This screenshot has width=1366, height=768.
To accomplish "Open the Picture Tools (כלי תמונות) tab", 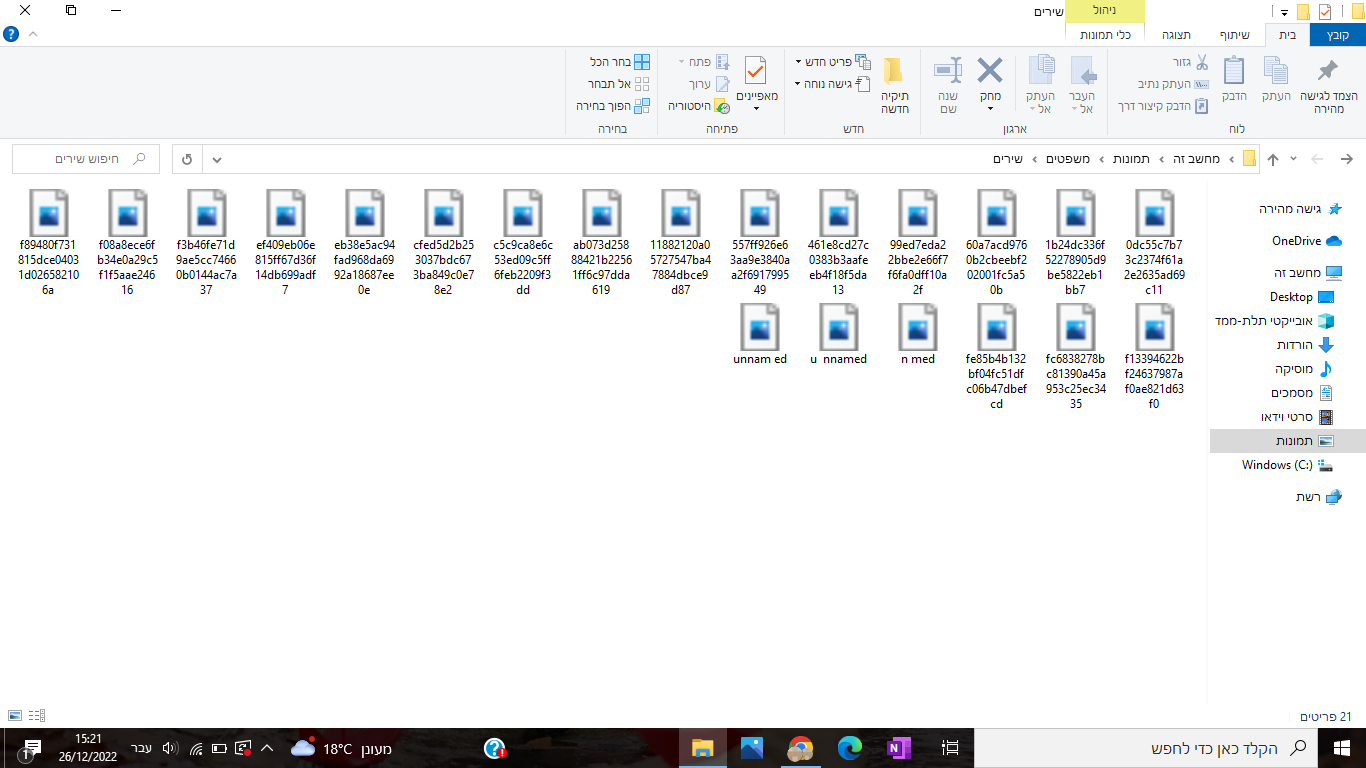I will 1105,35.
